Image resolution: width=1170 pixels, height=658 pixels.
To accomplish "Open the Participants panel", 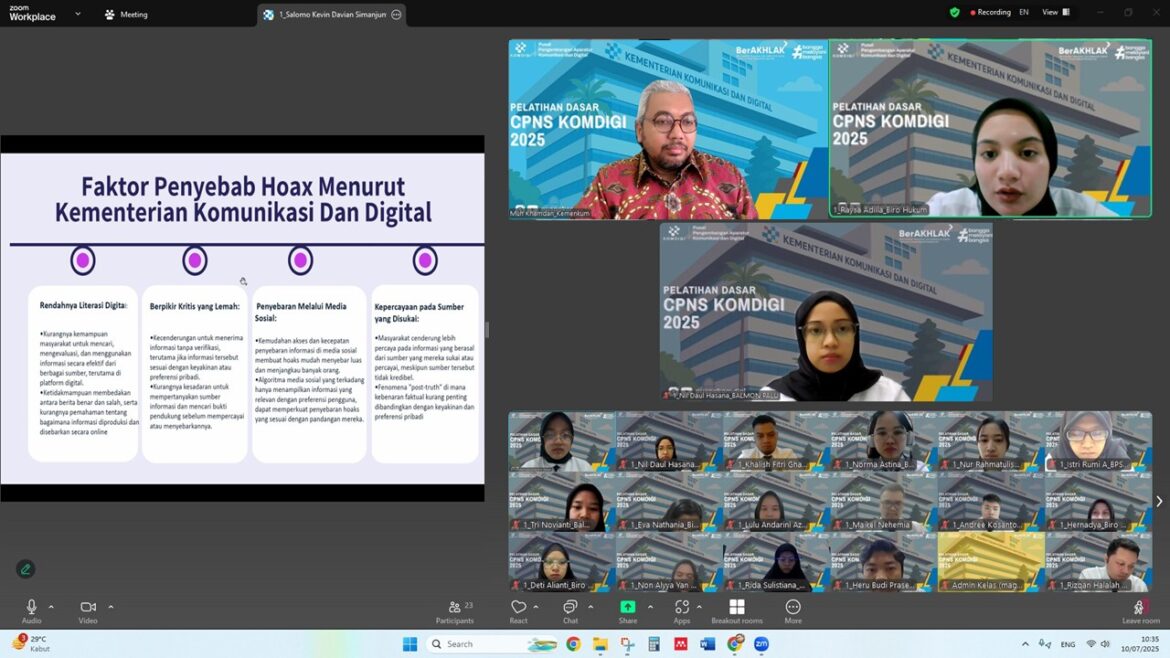I will [454, 612].
